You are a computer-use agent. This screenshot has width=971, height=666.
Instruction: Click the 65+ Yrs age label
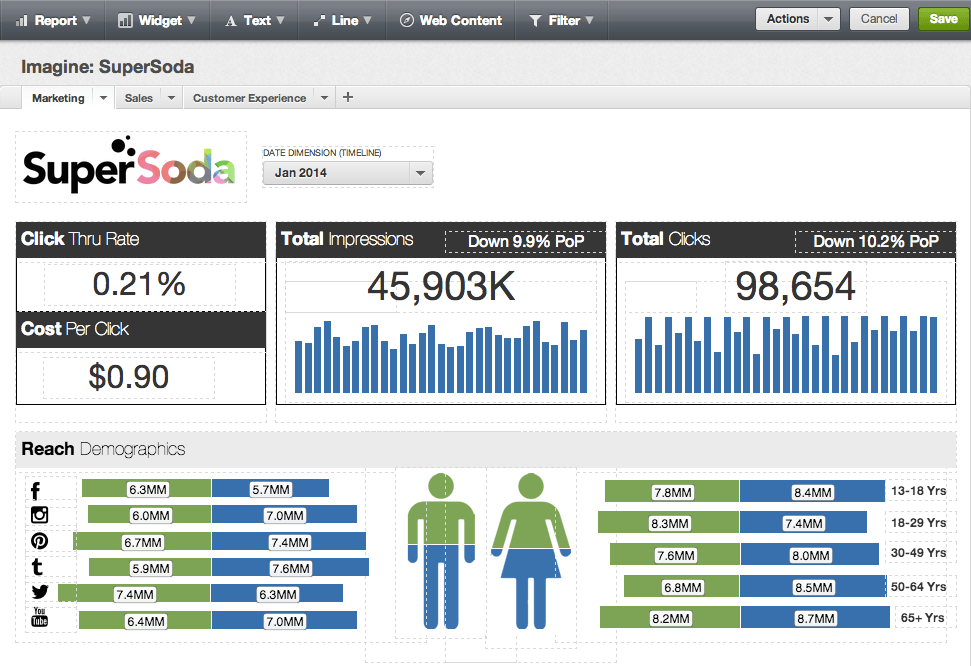(x=923, y=618)
